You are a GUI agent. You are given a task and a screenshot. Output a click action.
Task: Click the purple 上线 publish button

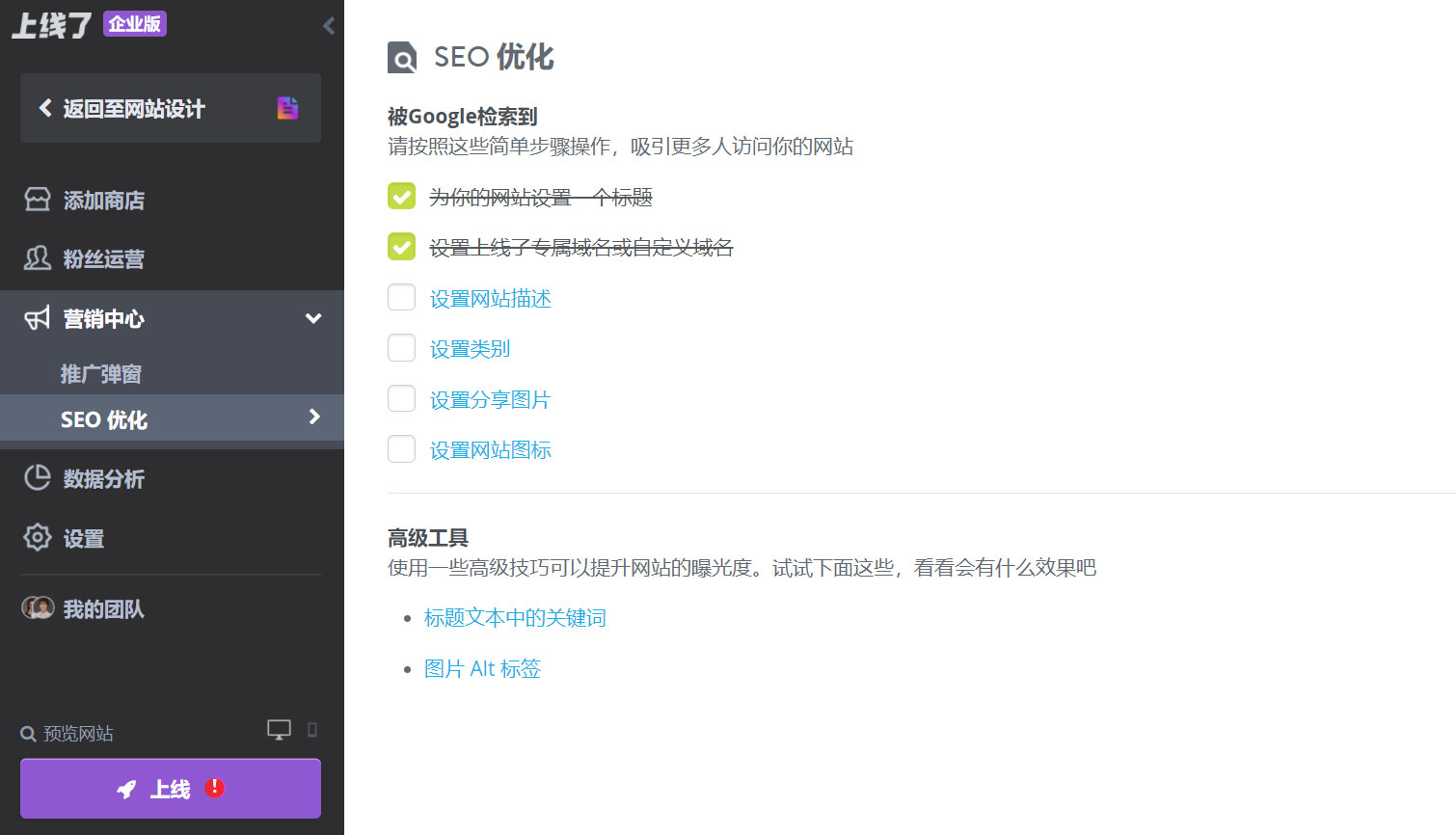point(170,788)
